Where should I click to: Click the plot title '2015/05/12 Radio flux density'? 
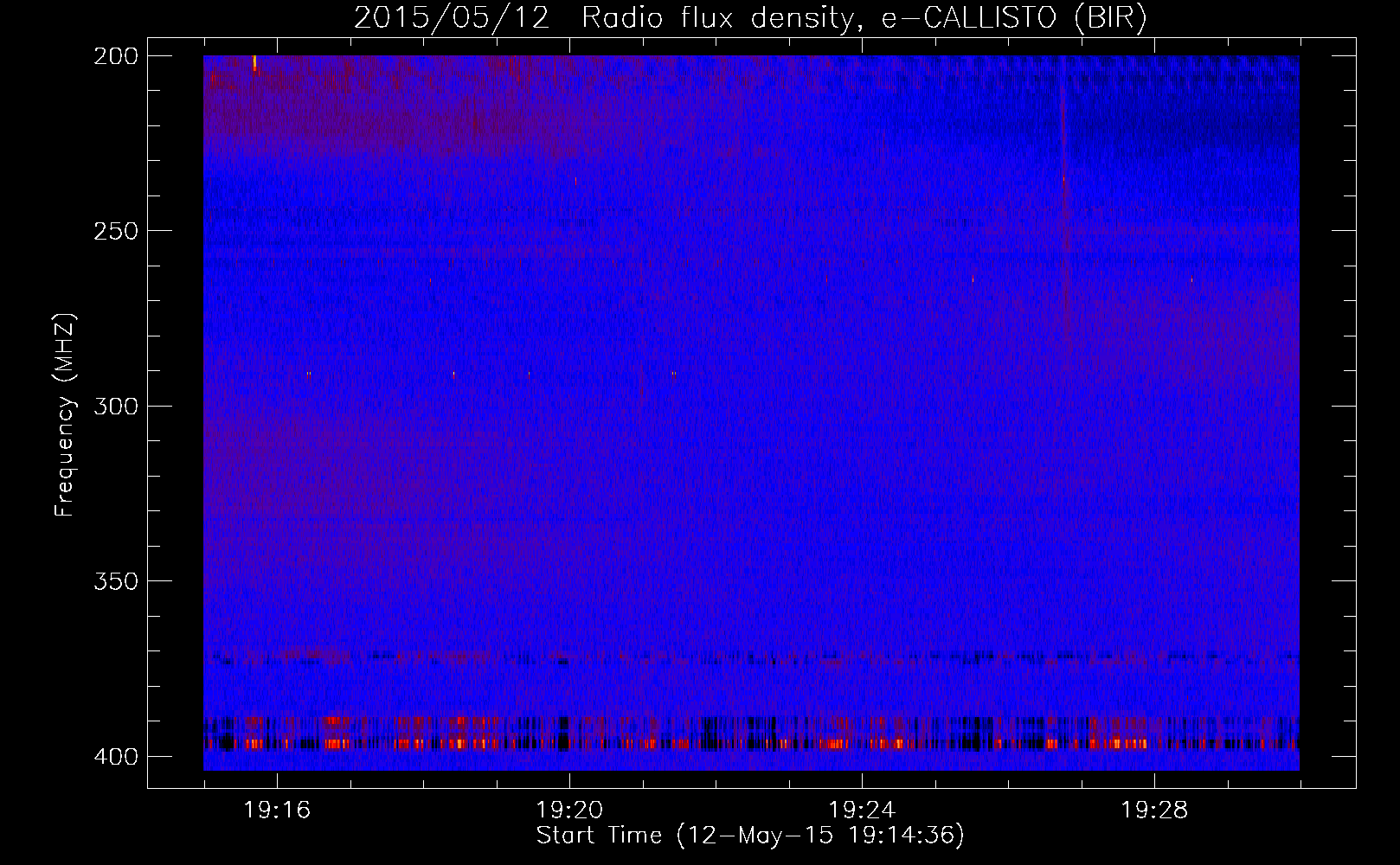750,18
